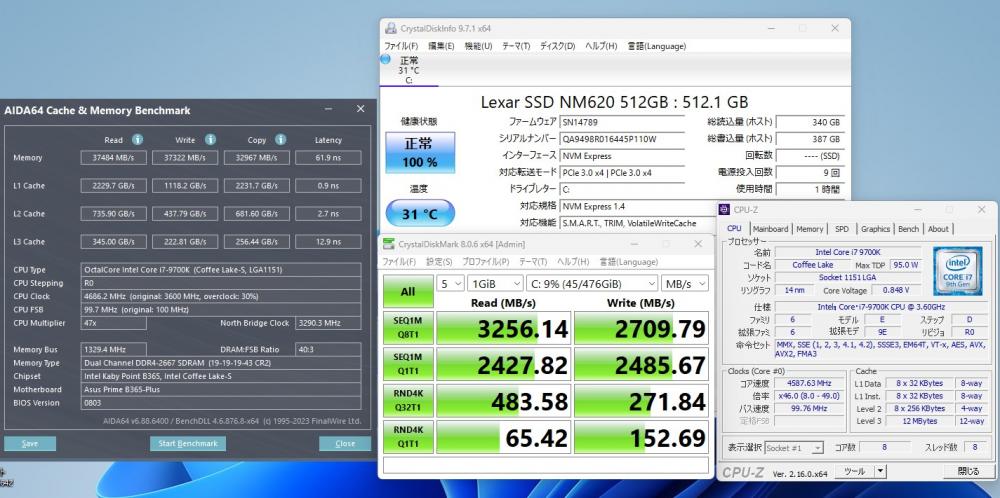Run the SEQ1M Q8T1 test button

point(408,328)
